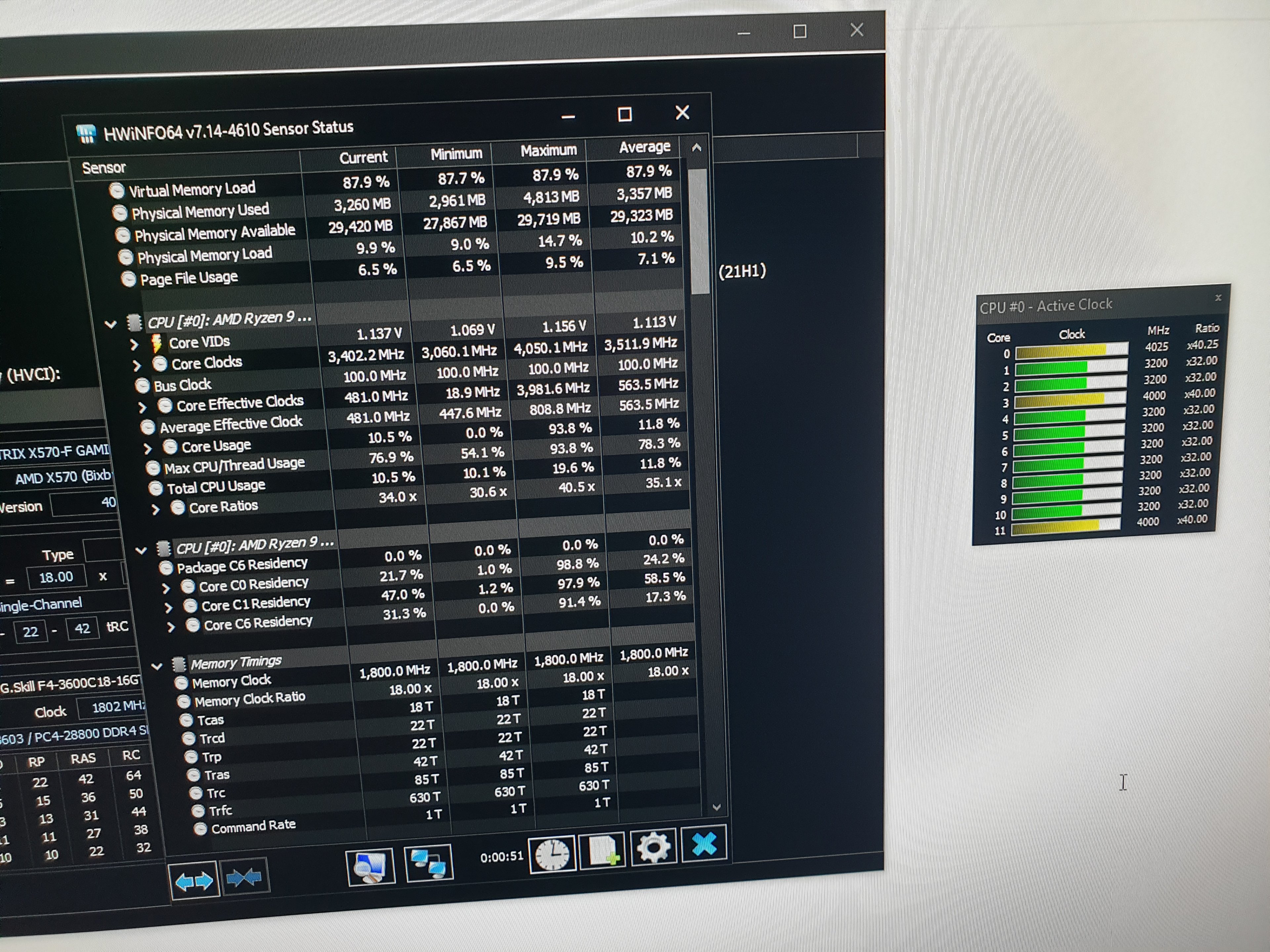Click the Current column header
Screen dimensions: 1270x952
tap(363, 157)
